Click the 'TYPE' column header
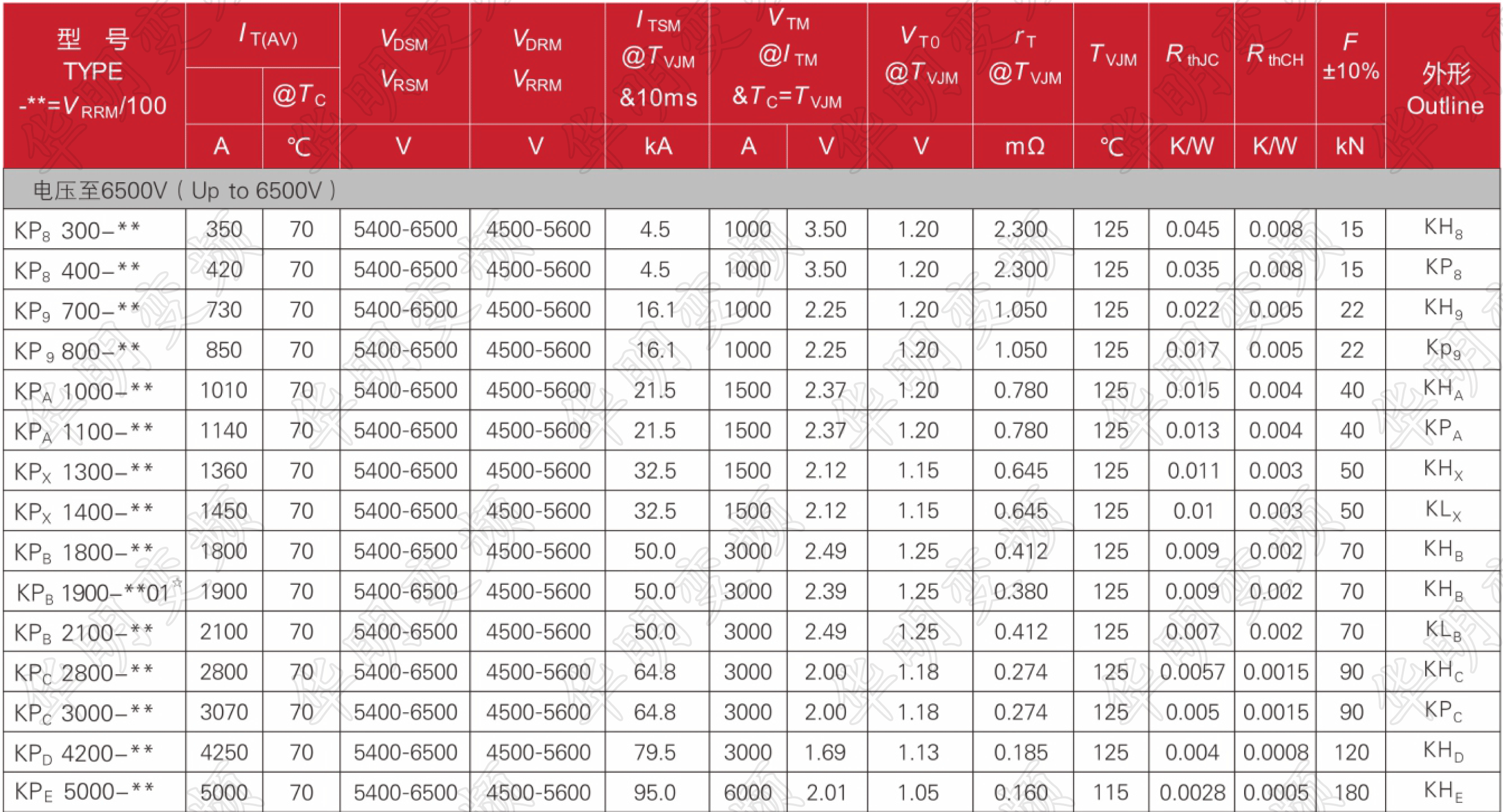 pyautogui.click(x=93, y=71)
